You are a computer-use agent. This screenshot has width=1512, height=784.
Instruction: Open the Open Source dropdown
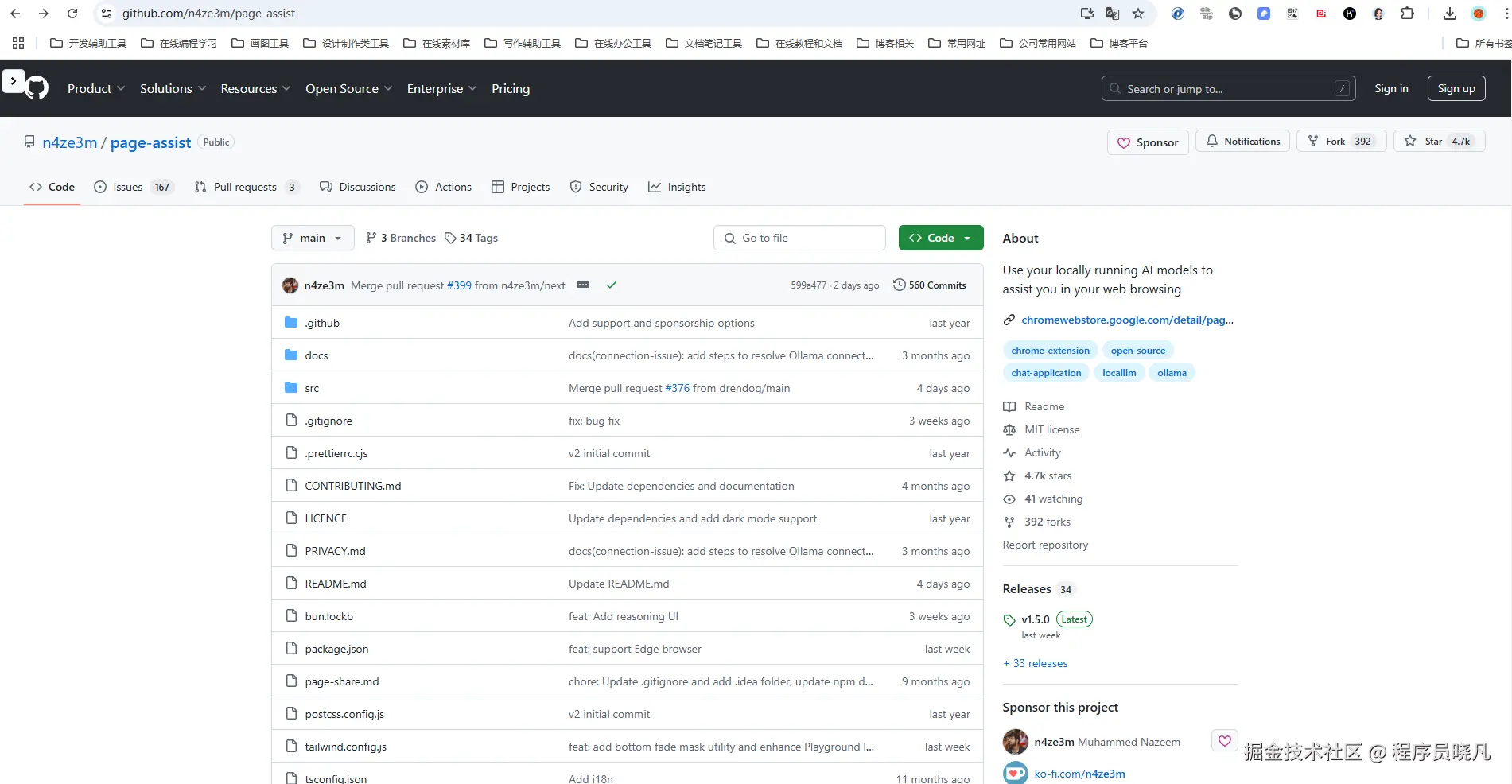pyautogui.click(x=349, y=89)
